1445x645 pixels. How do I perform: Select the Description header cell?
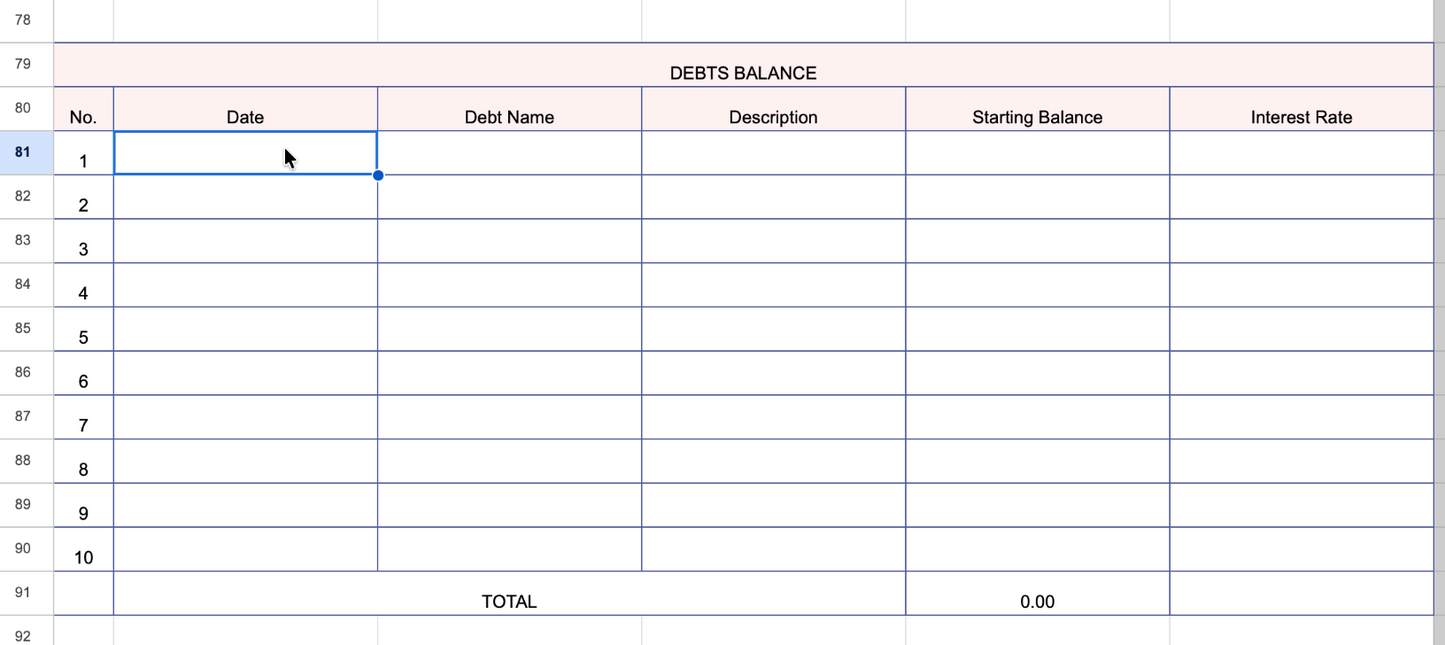(x=773, y=109)
